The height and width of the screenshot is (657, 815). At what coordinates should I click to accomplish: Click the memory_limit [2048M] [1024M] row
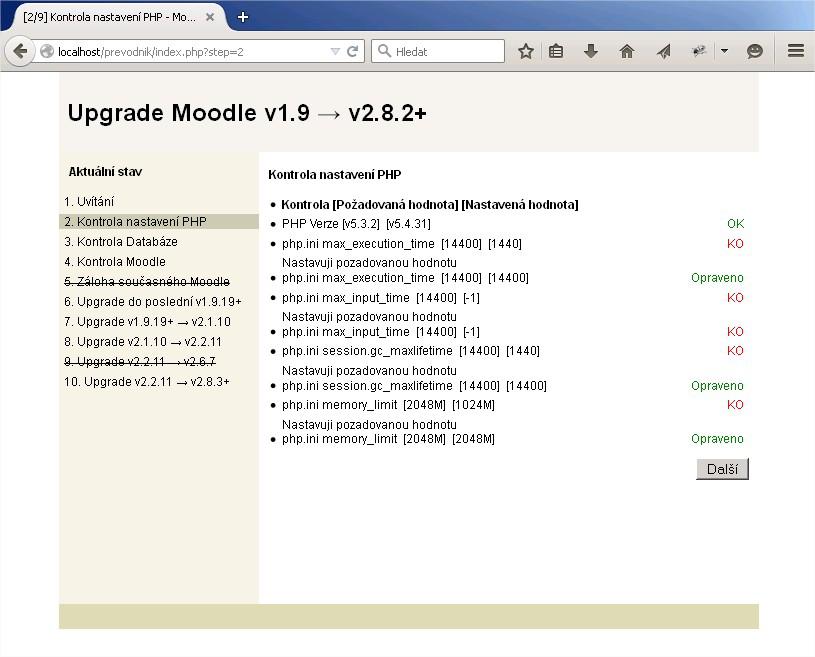tap(388, 405)
